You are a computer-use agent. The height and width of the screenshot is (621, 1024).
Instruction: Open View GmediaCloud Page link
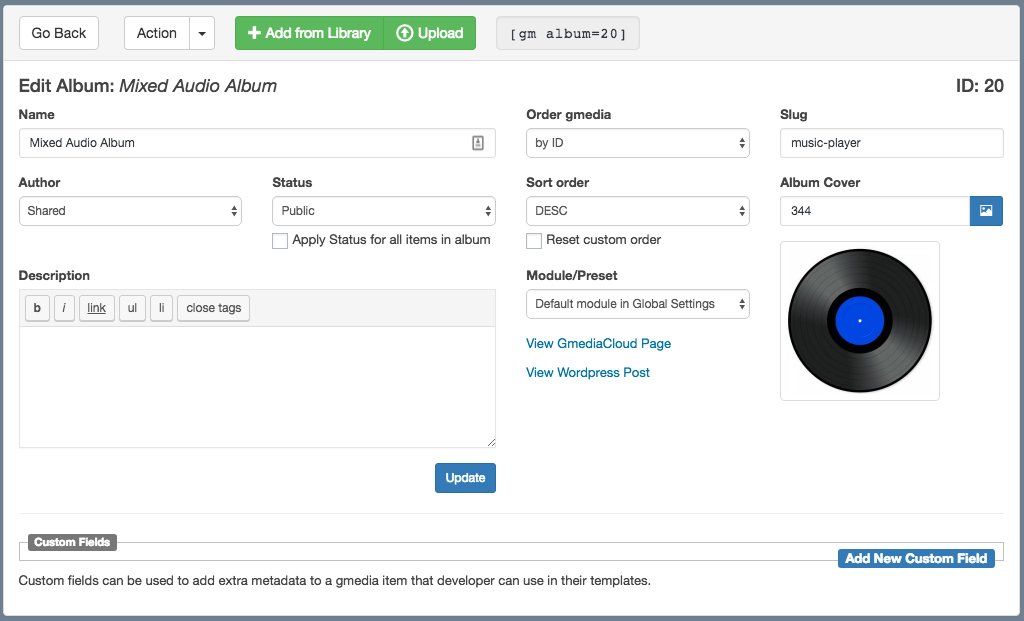pos(598,343)
